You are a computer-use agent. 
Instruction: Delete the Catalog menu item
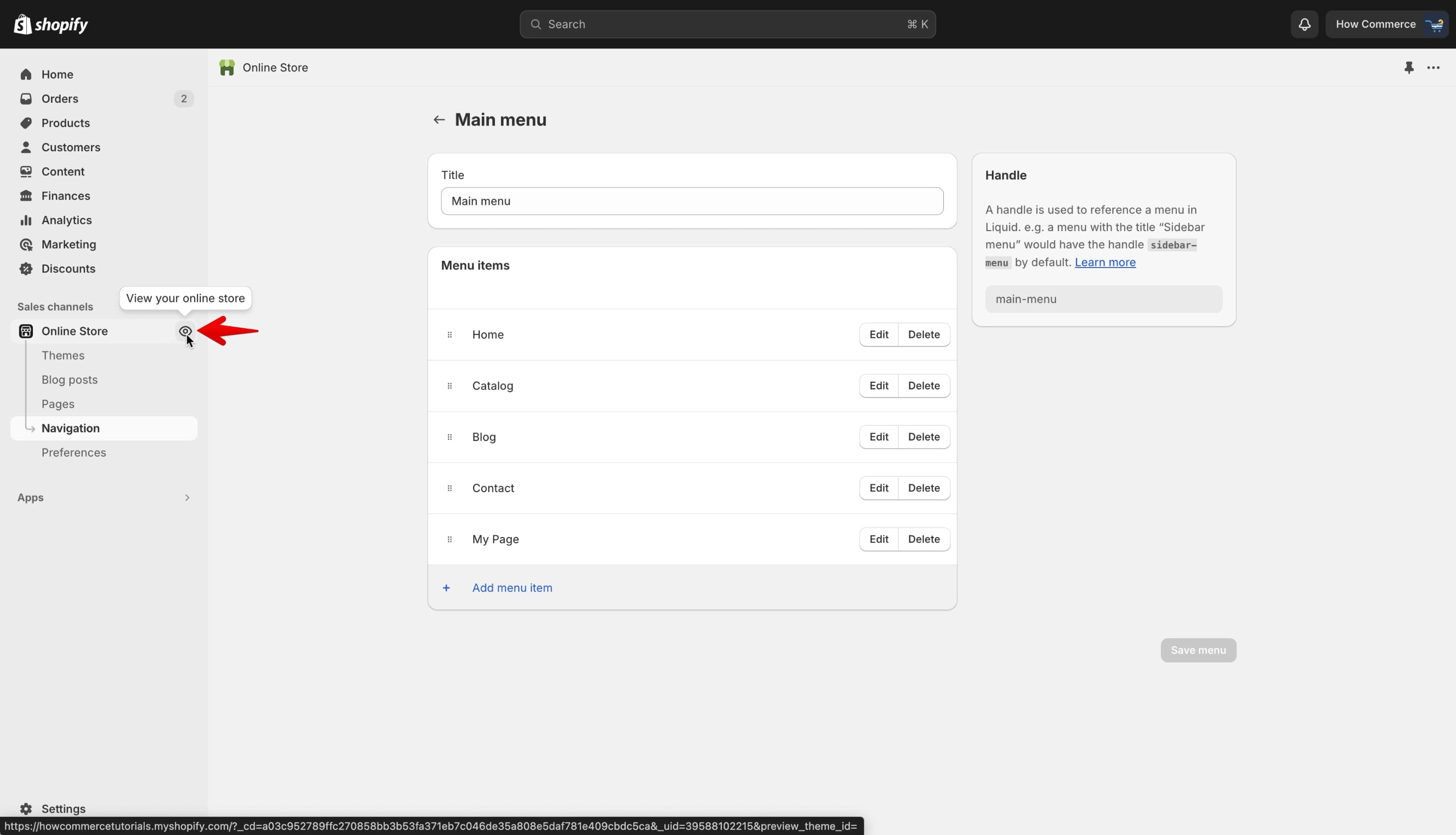[924, 386]
